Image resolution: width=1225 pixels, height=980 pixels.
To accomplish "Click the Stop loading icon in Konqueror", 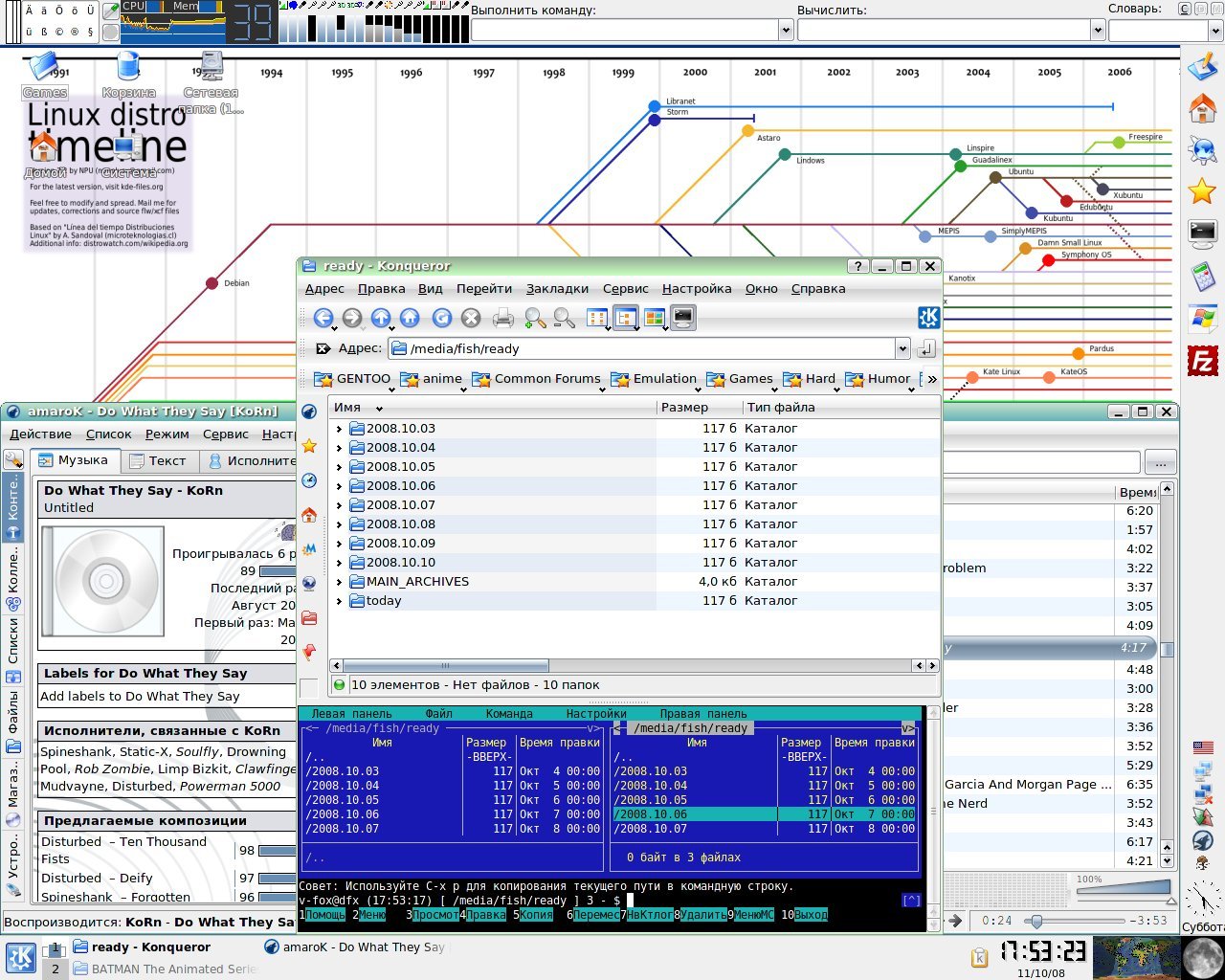I will coord(471,318).
